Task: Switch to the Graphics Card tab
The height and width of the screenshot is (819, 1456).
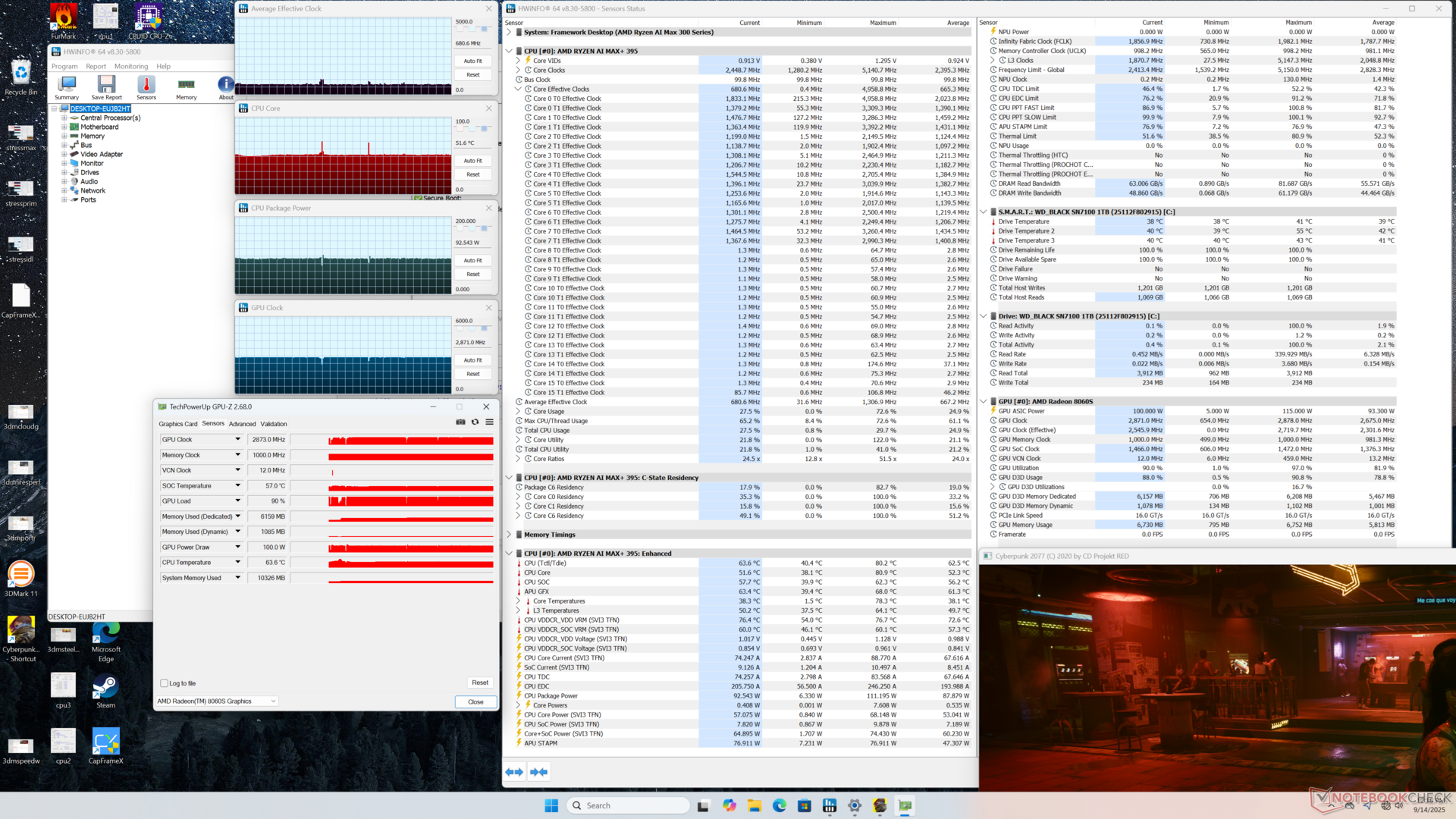Action: [x=177, y=424]
